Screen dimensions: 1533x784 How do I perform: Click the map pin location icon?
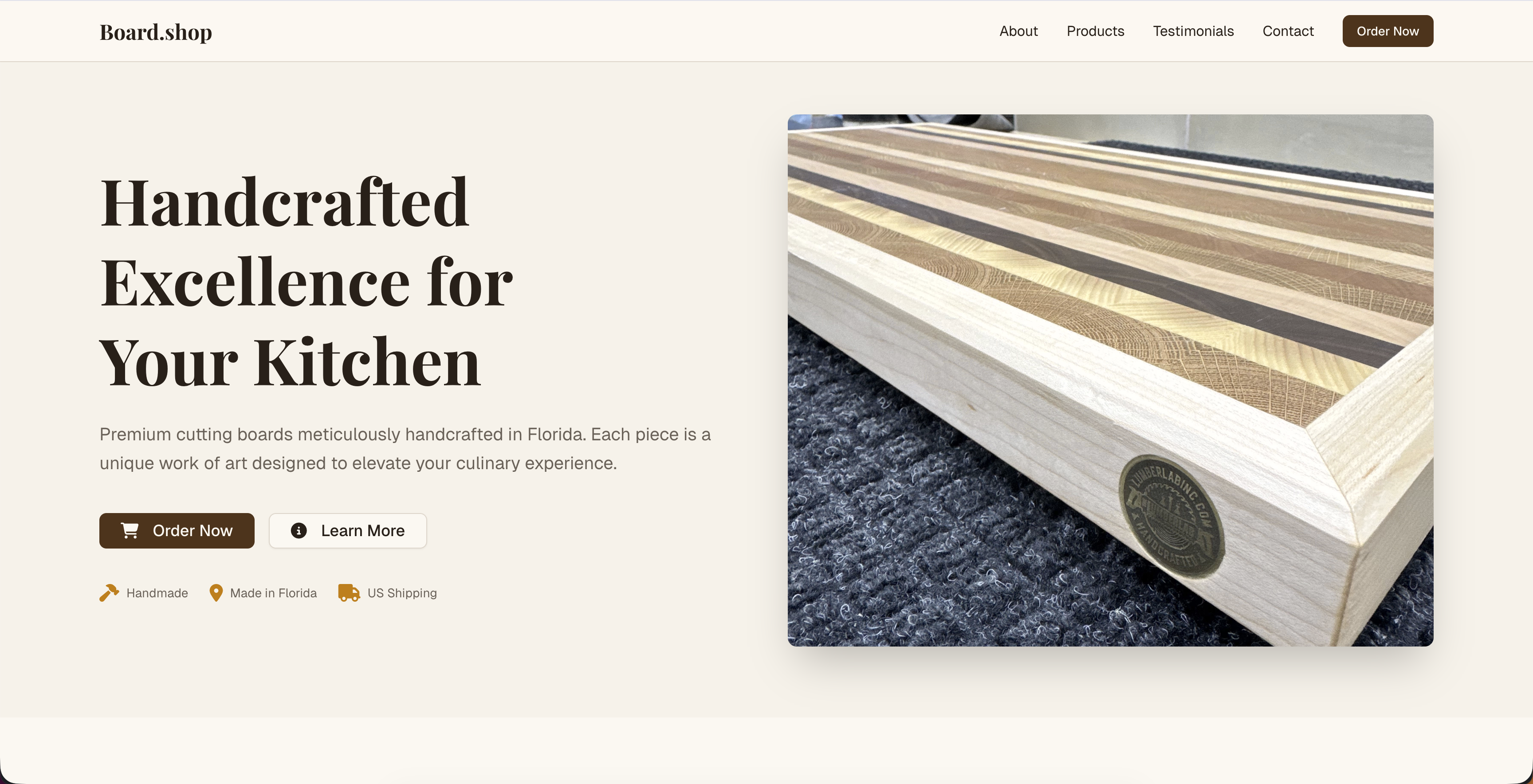[x=216, y=592]
